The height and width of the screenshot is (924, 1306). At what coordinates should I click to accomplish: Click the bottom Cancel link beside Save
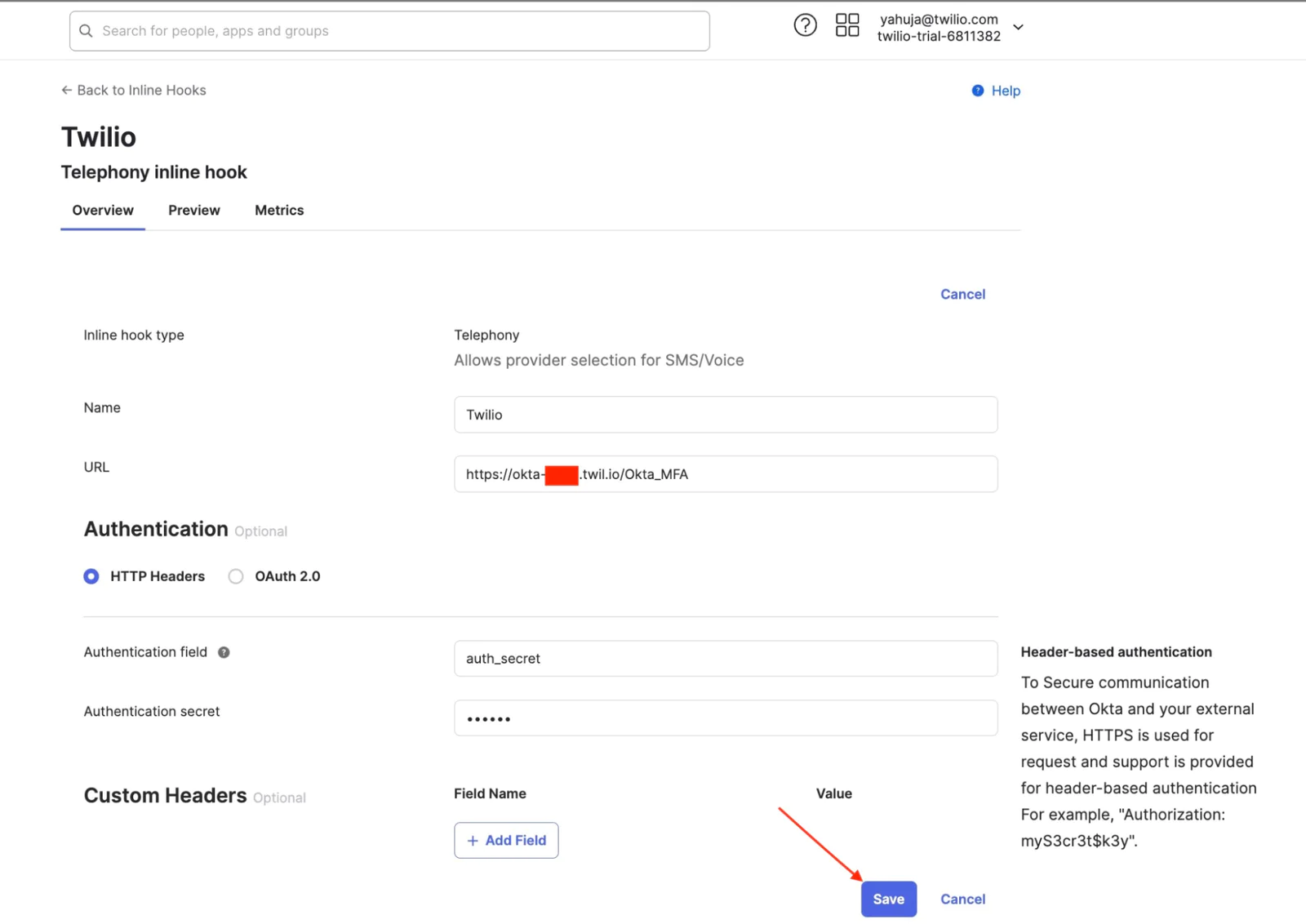[x=962, y=899]
